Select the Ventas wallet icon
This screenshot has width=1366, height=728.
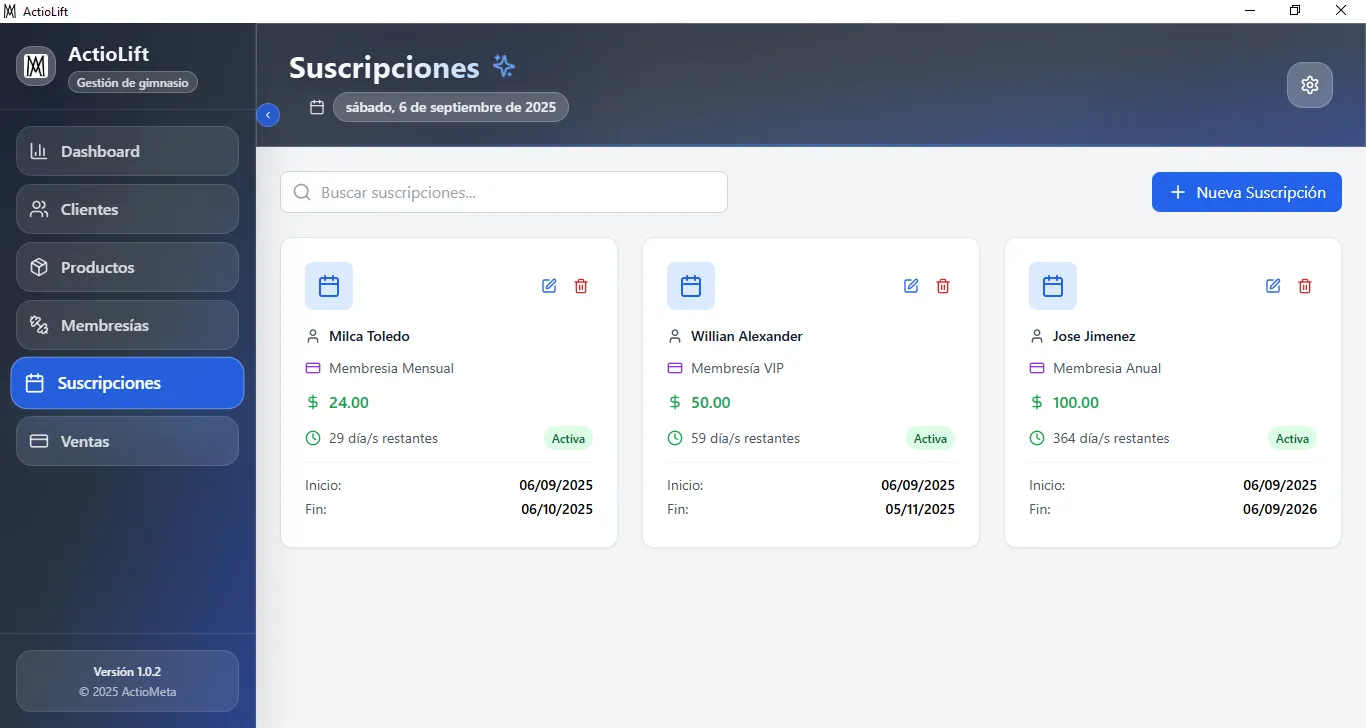pyautogui.click(x=40, y=440)
